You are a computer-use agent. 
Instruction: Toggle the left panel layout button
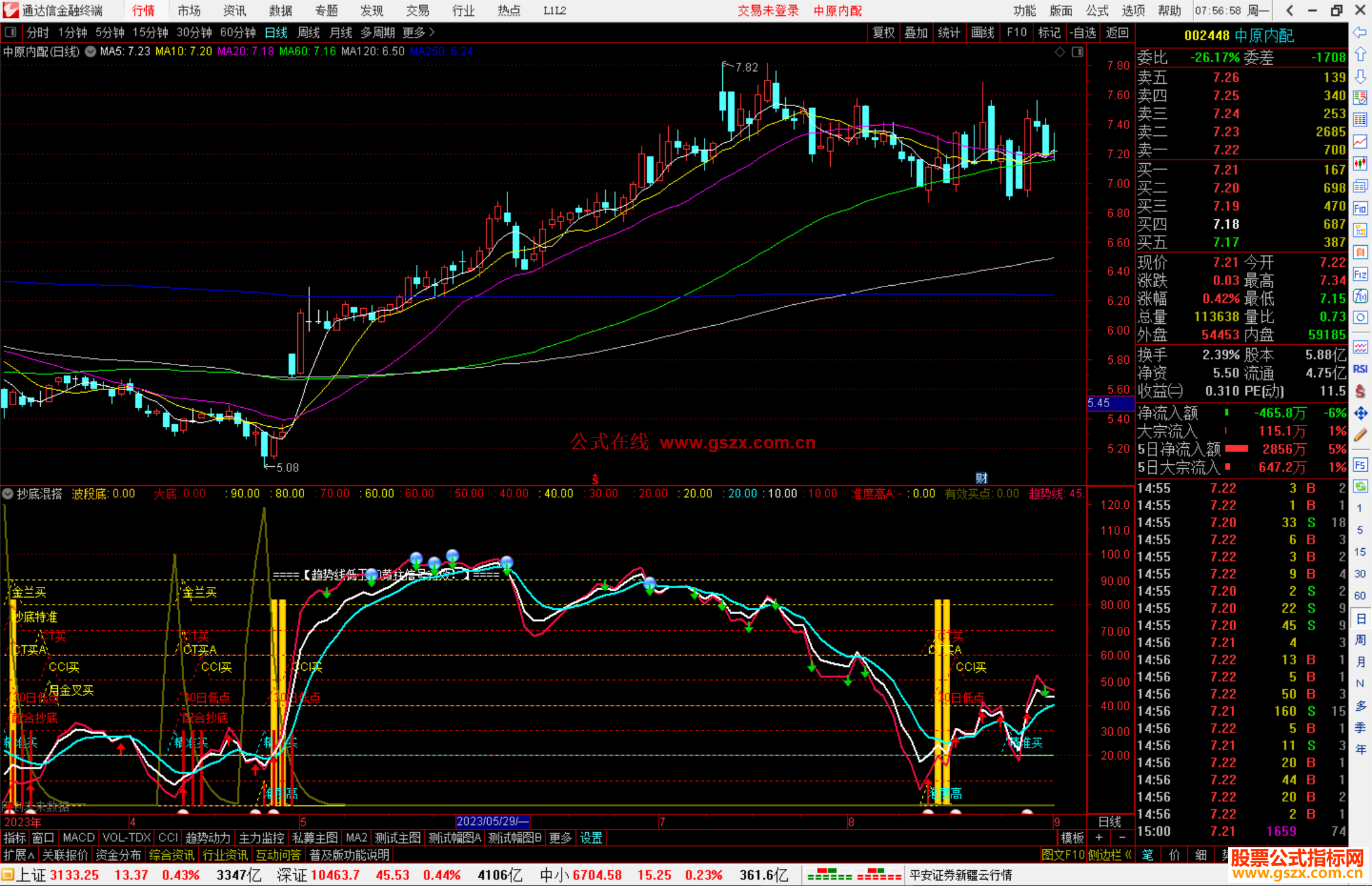(11, 32)
